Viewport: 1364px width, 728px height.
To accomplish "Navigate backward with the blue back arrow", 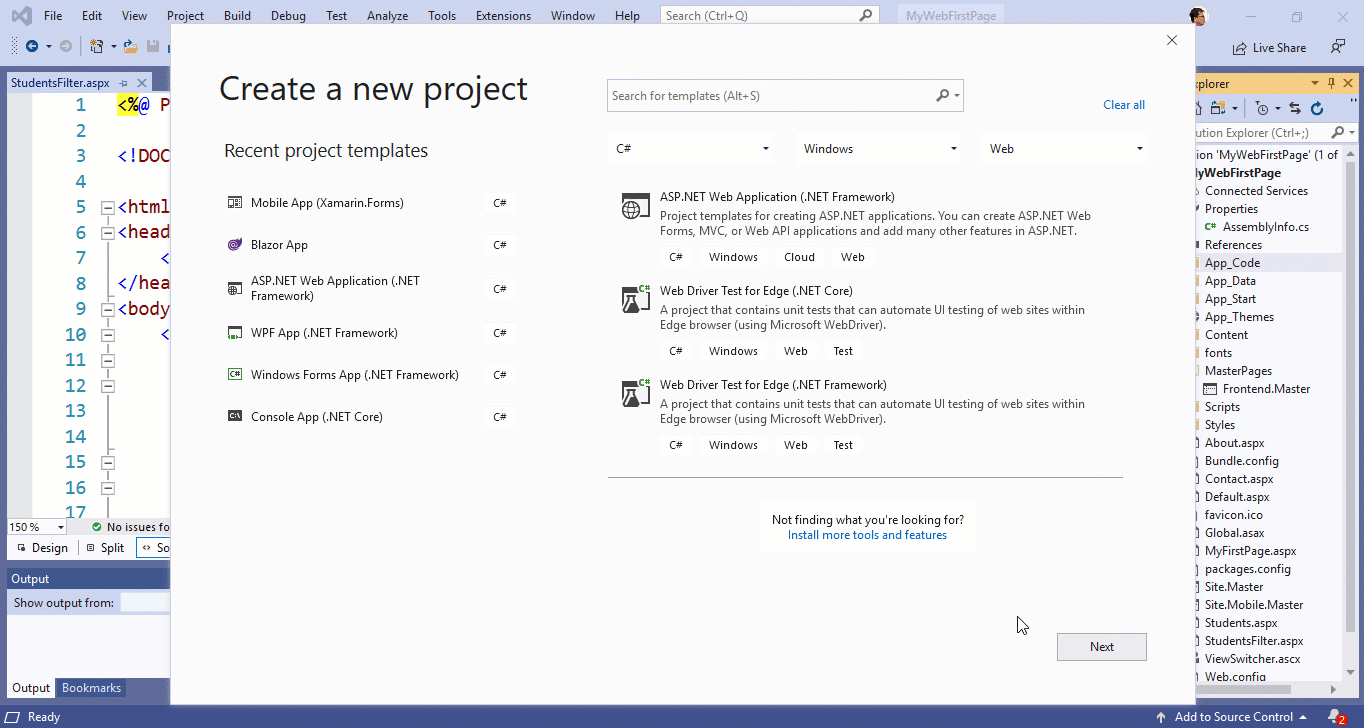I will point(31,46).
